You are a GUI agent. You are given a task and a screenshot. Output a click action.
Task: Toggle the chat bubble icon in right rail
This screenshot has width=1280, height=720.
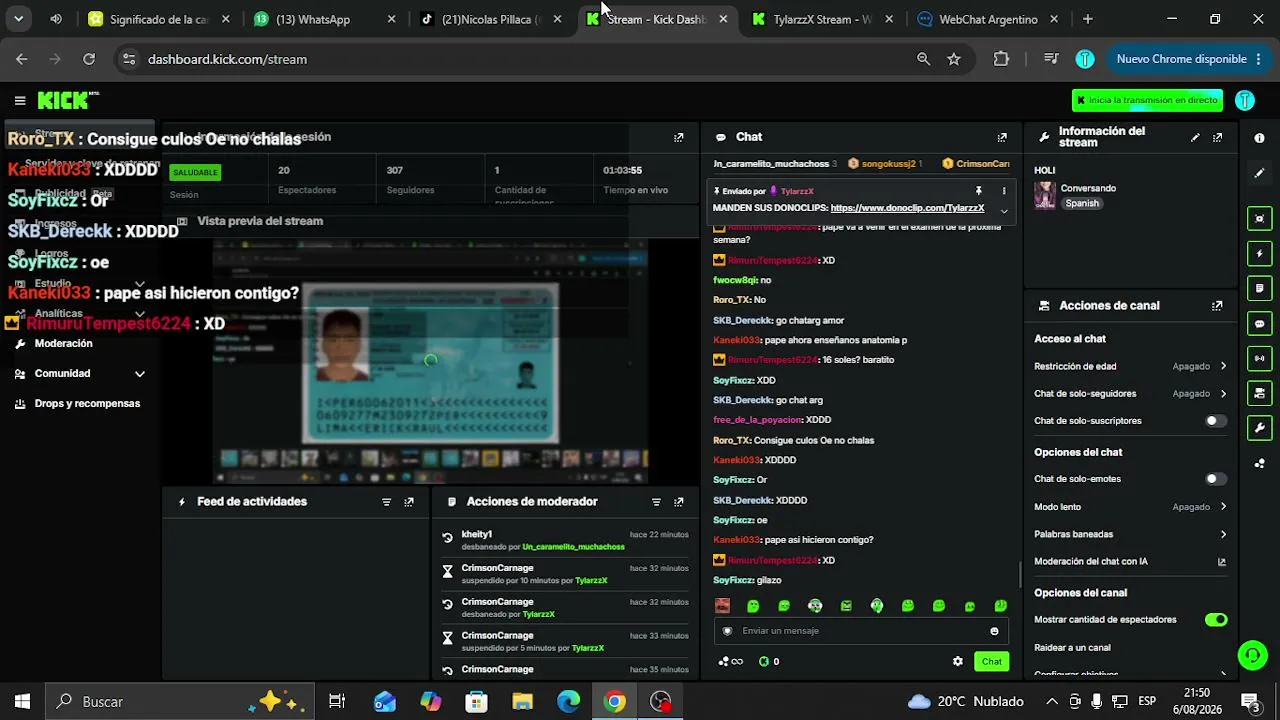1259,324
